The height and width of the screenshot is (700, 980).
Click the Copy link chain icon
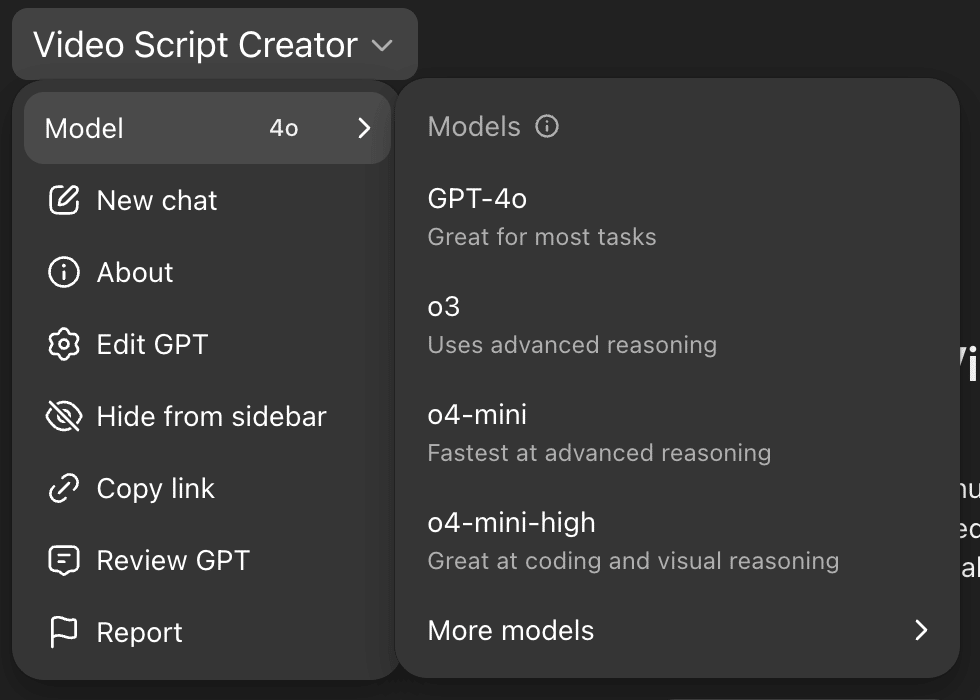tap(64, 489)
